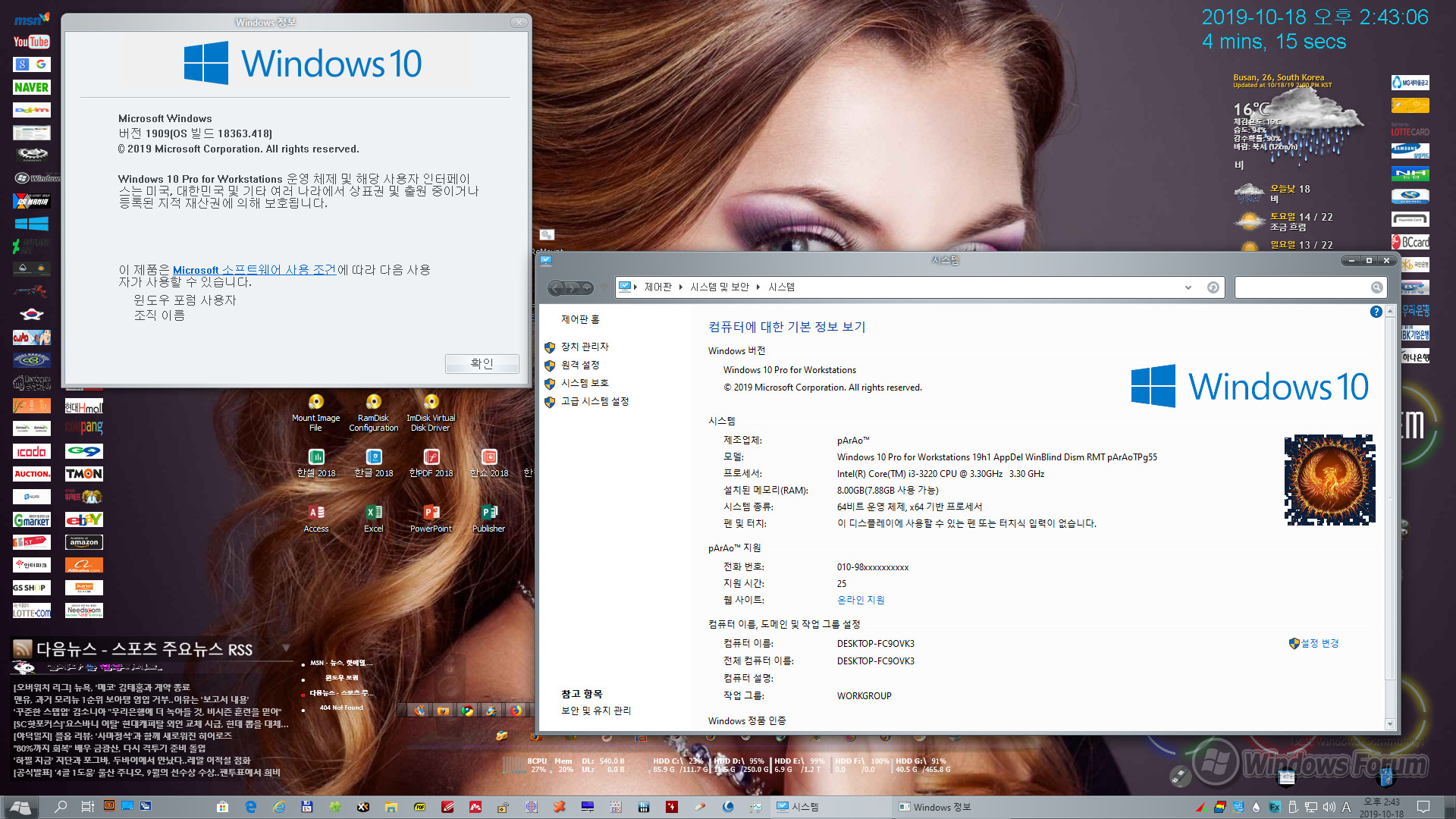Refresh the System window address bar

(x=1213, y=287)
